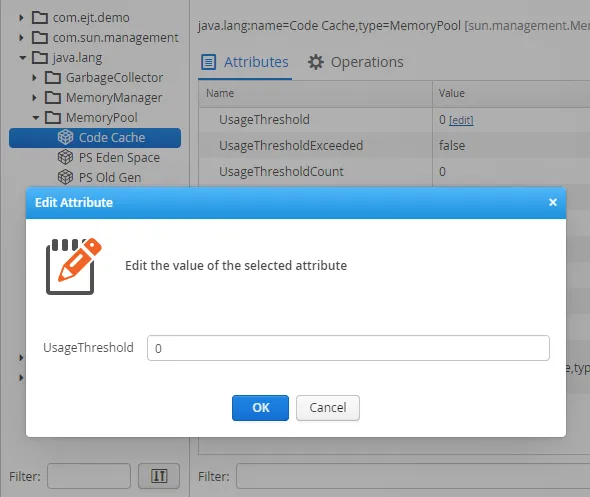Viewport: 590px width, 497px height.
Task: Focus the attributes Filter field
Action: 413,476
